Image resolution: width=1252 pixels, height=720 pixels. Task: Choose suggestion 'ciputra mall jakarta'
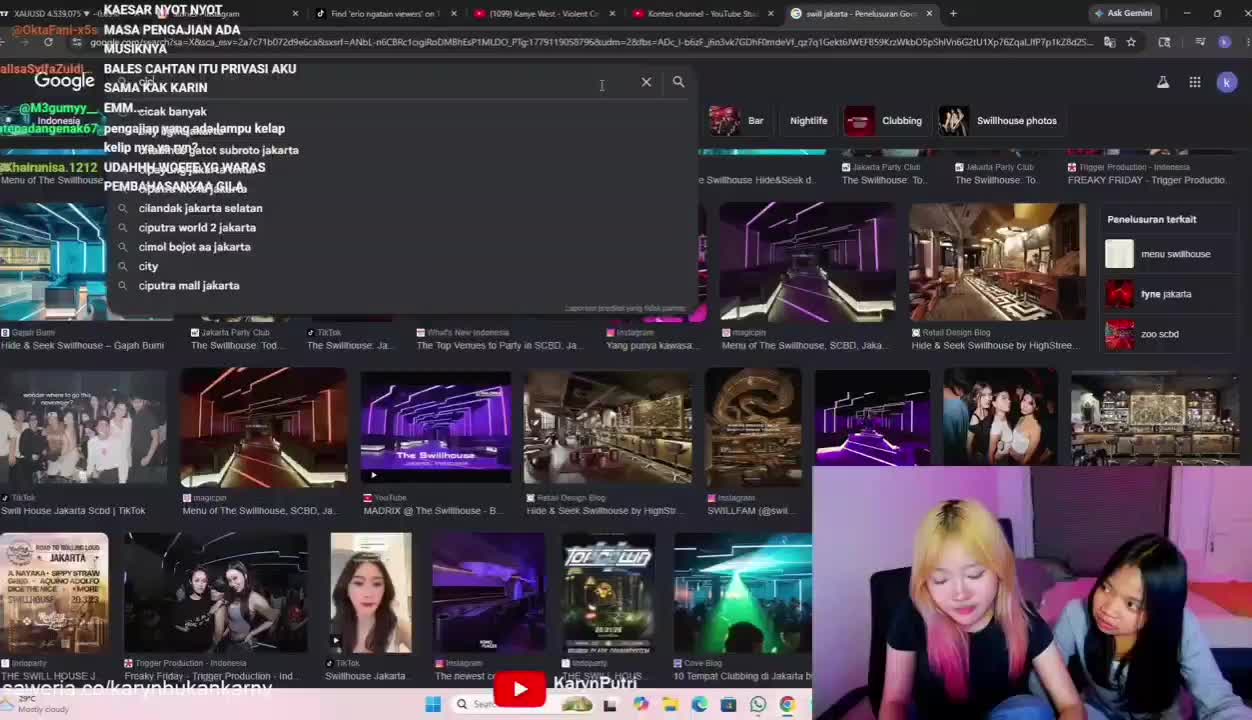tap(189, 286)
